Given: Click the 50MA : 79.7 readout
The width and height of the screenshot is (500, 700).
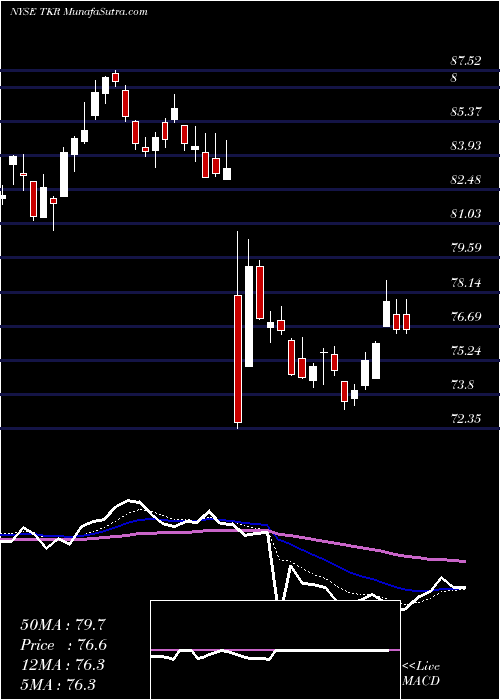Looking at the screenshot, I should point(63,625).
